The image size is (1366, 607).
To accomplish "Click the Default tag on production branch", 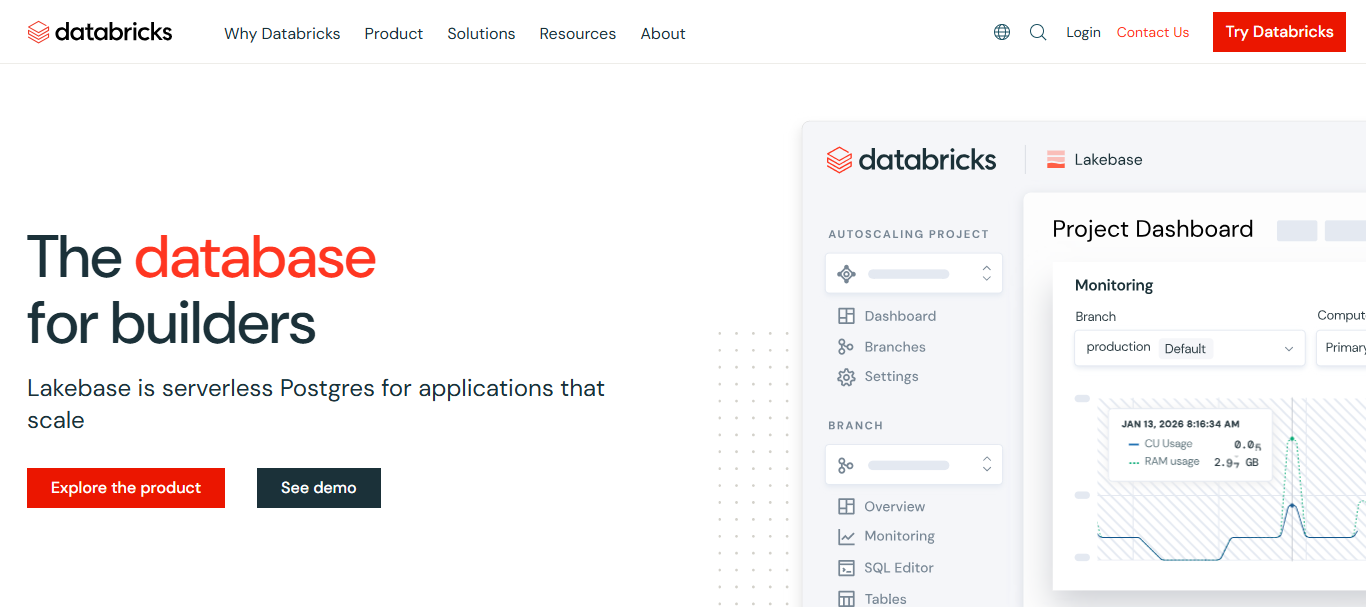I will coord(1185,349).
